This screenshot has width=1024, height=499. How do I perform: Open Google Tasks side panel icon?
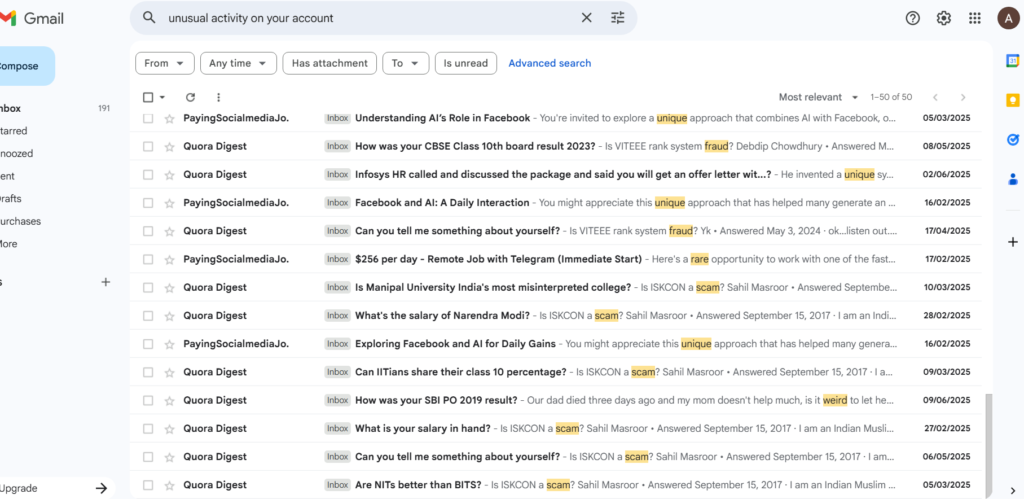point(1012,139)
